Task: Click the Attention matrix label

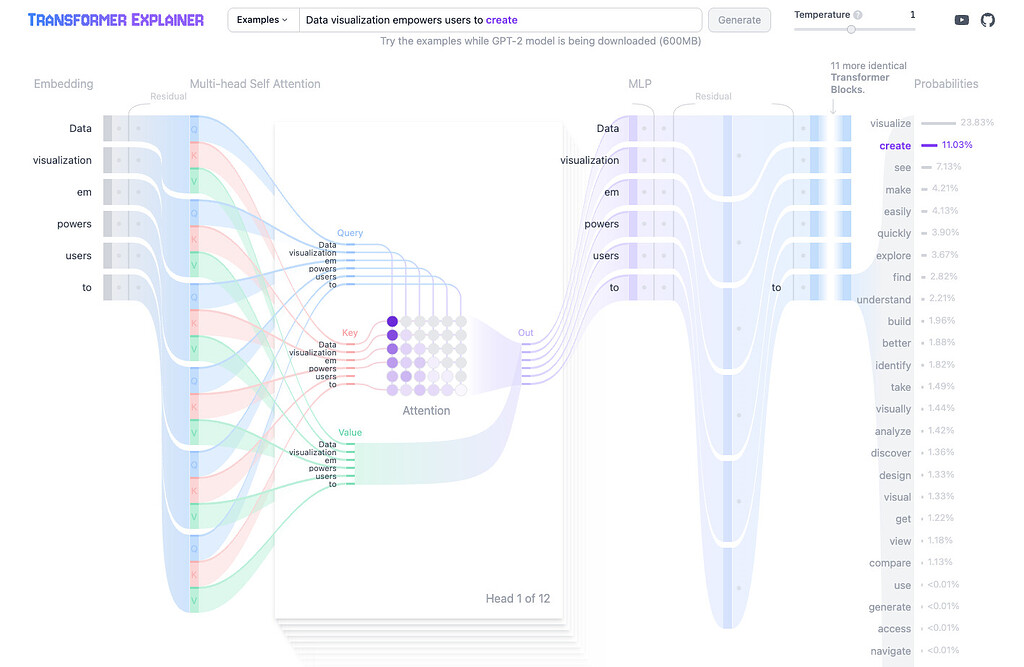Action: pos(426,410)
